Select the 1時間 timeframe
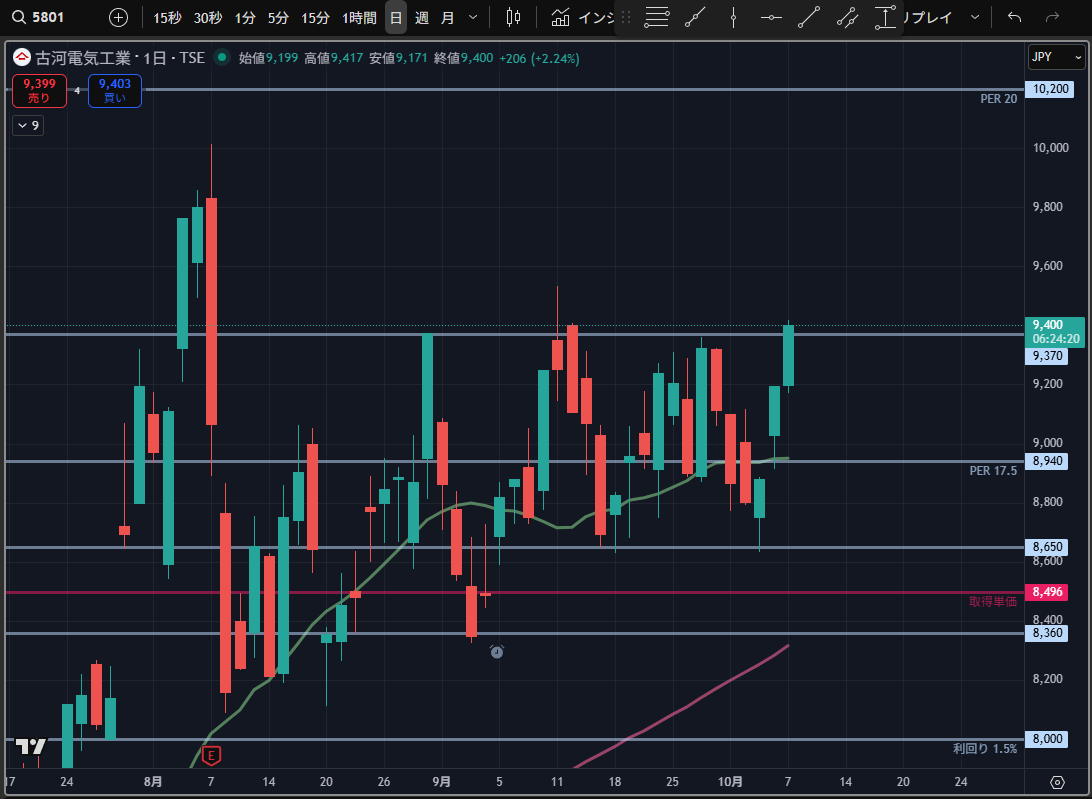The image size is (1092, 799). click(x=359, y=17)
